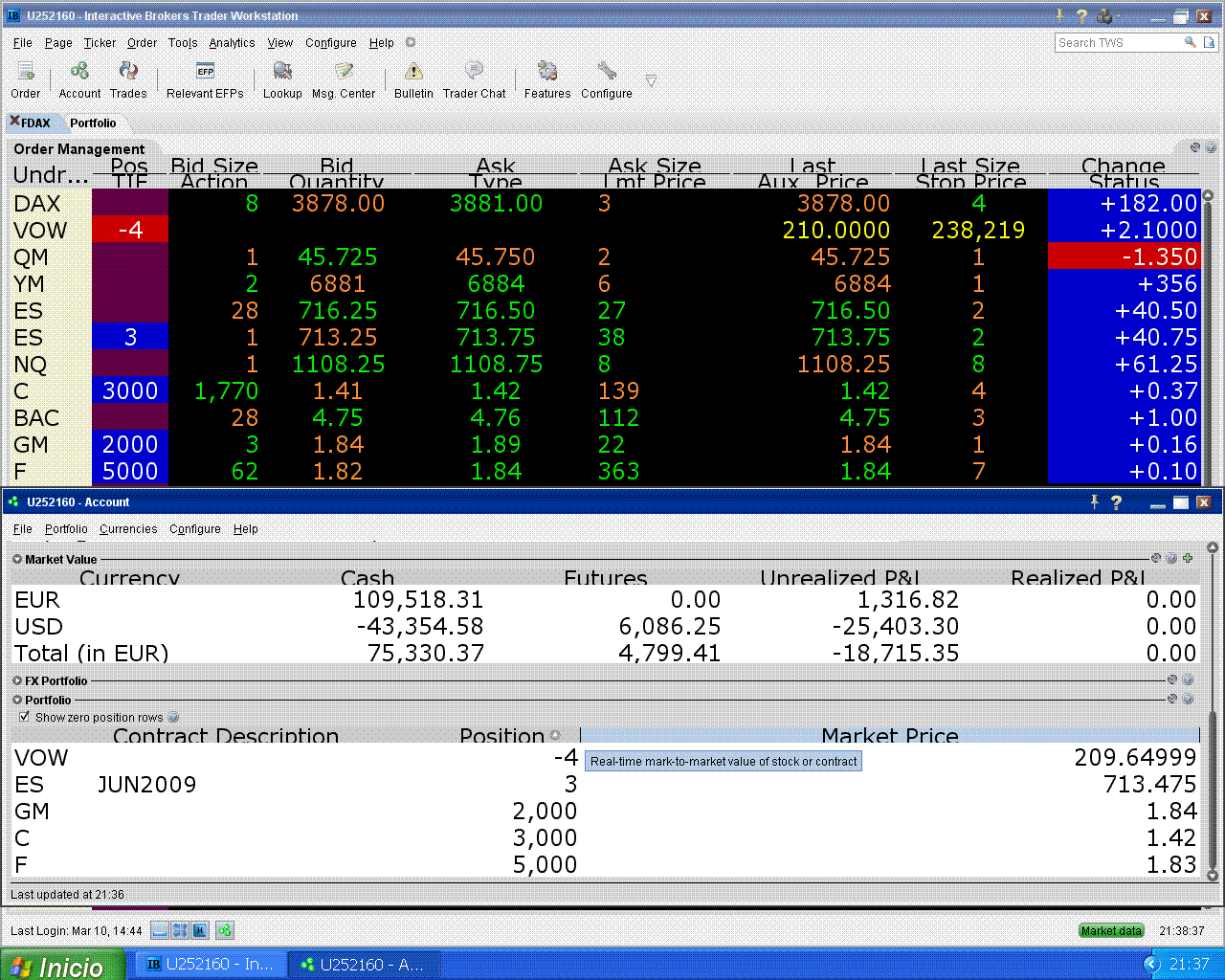Open the Ticker menu
This screenshot has height=980, width=1225.
click(x=100, y=43)
